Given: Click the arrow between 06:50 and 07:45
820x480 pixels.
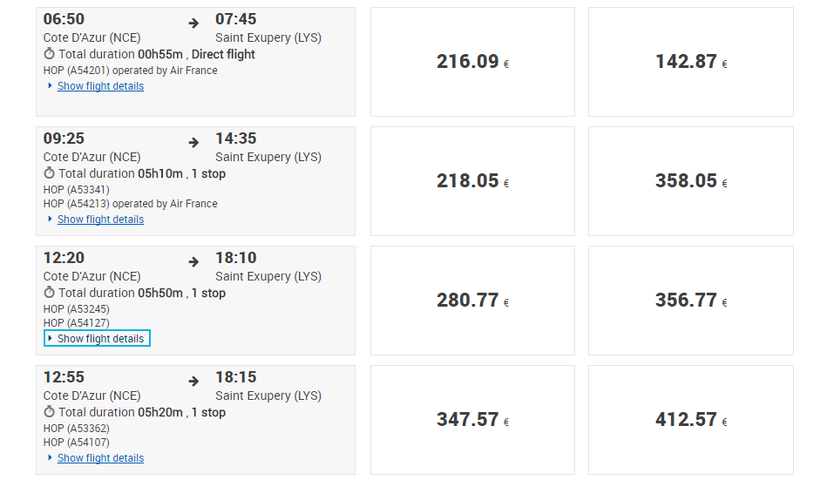Looking at the screenshot, I should [x=194, y=23].
